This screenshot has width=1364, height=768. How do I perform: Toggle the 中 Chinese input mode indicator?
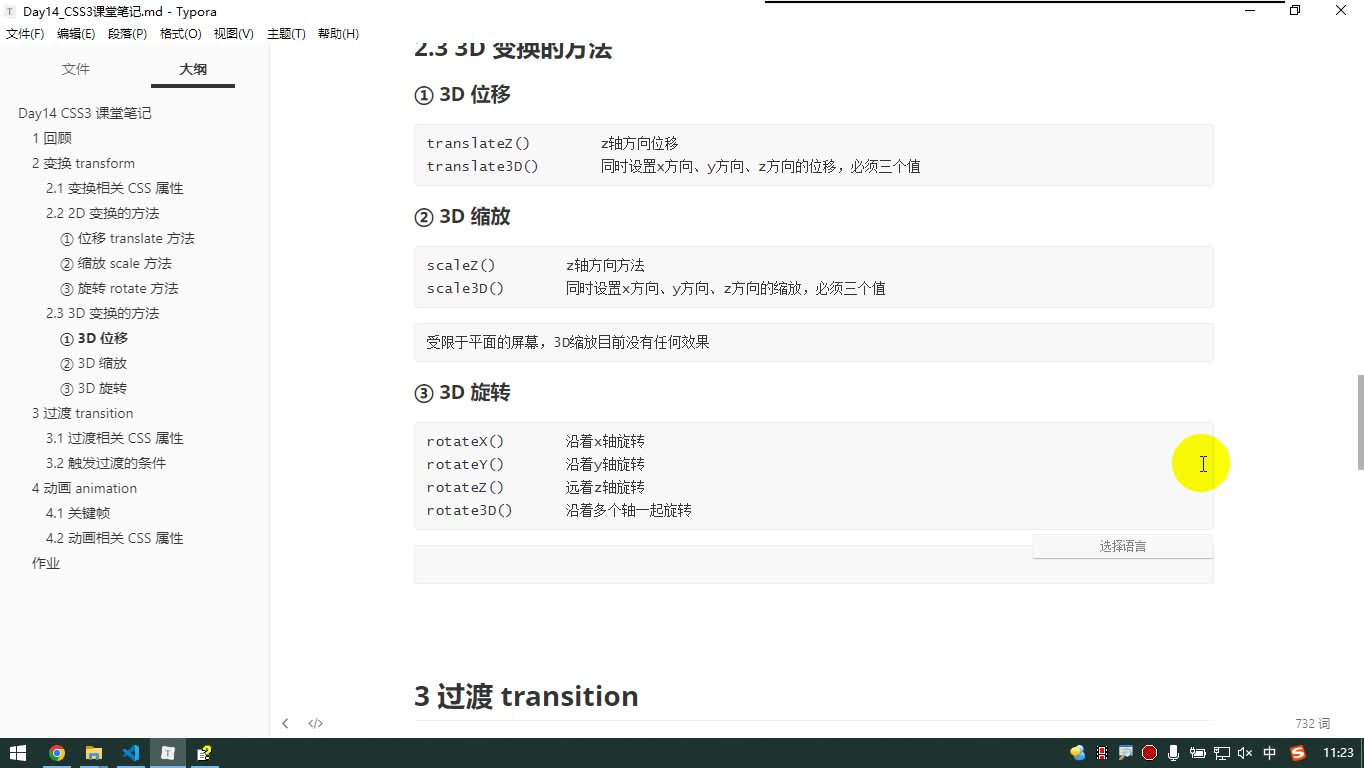click(x=1270, y=753)
